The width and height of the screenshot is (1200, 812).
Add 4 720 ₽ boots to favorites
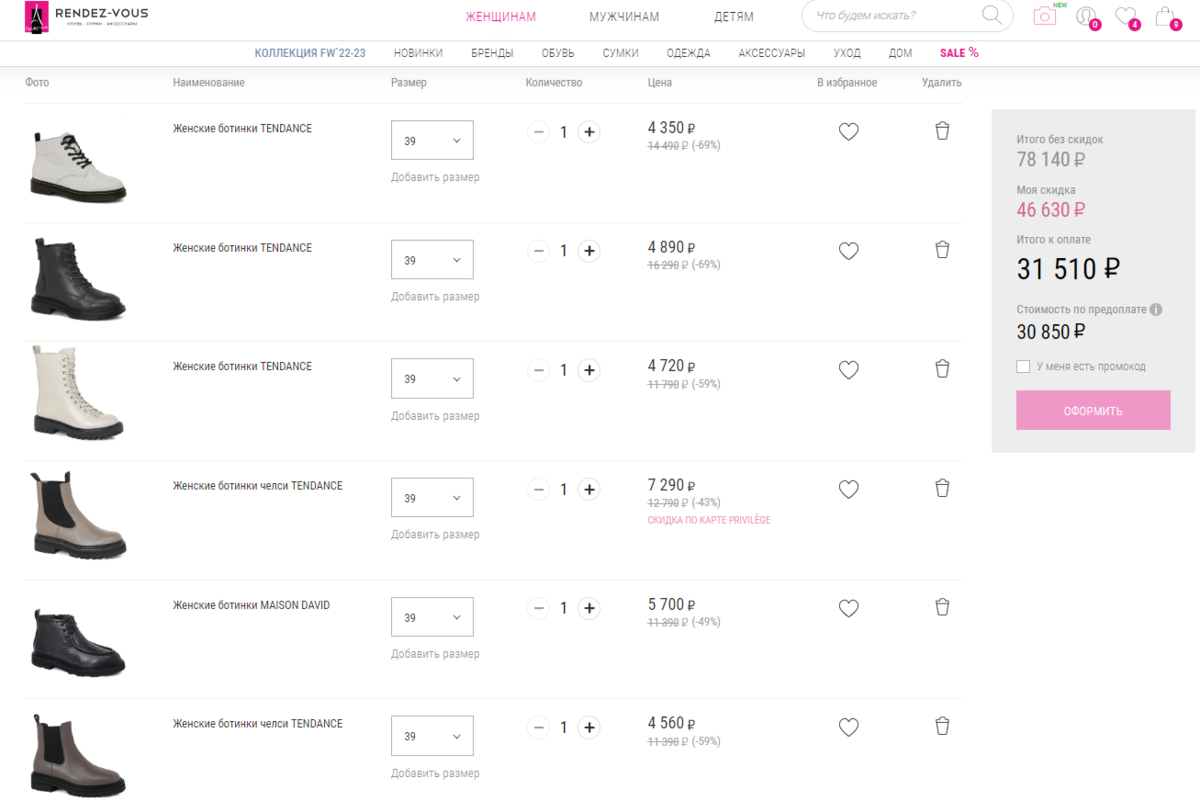849,370
